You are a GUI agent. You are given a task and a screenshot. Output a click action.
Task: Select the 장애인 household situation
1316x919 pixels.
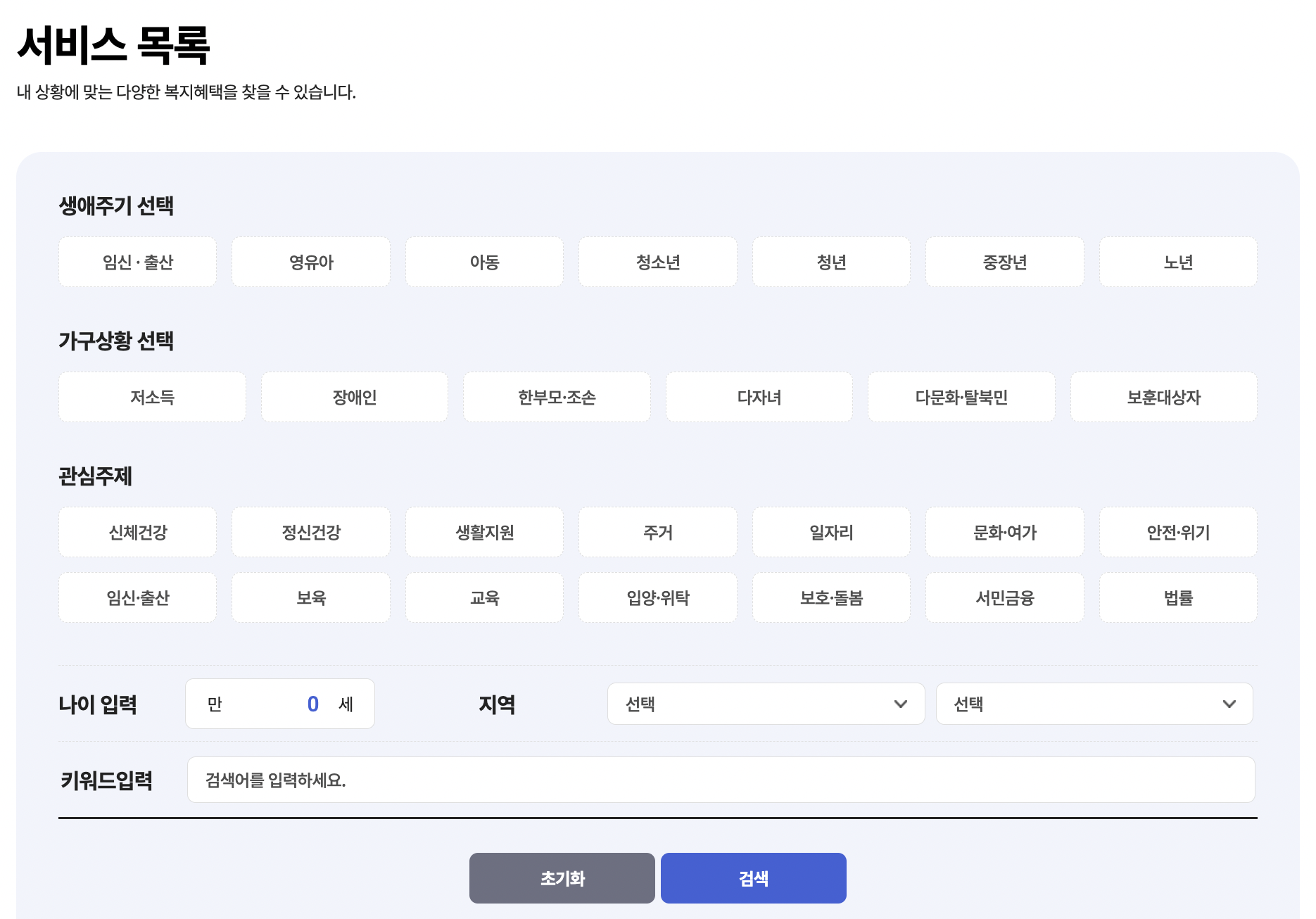354,396
